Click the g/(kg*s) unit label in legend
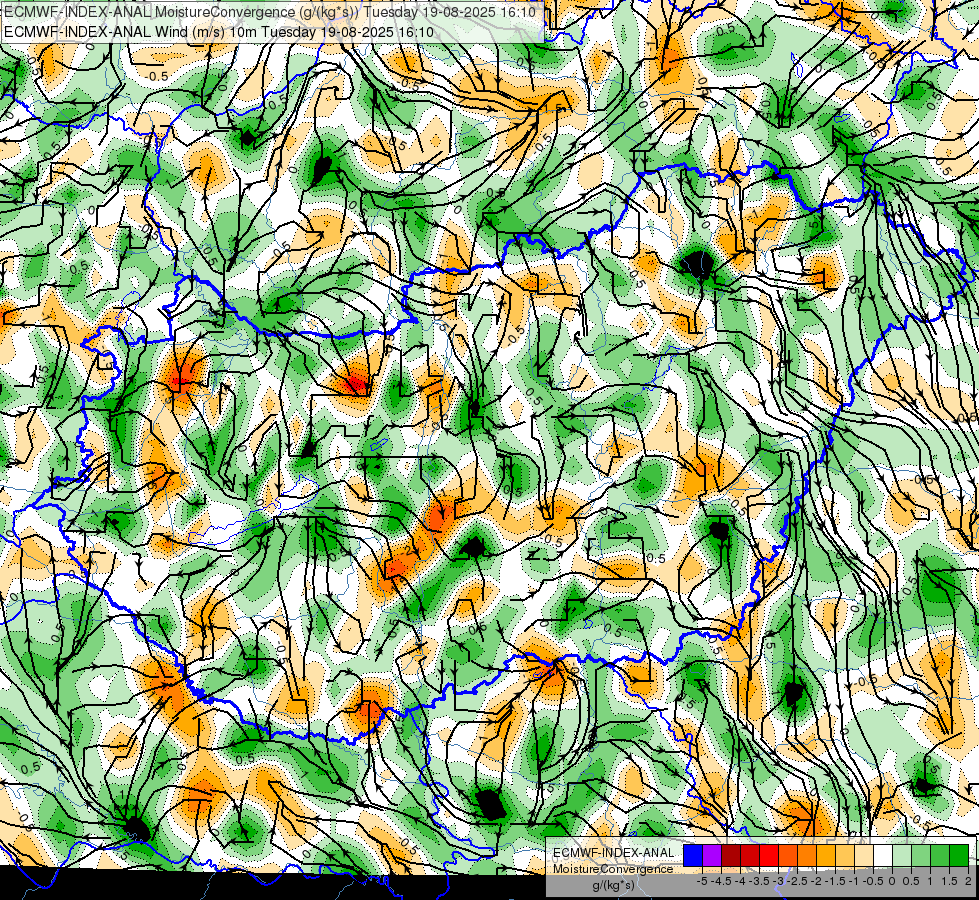 click(x=613, y=885)
